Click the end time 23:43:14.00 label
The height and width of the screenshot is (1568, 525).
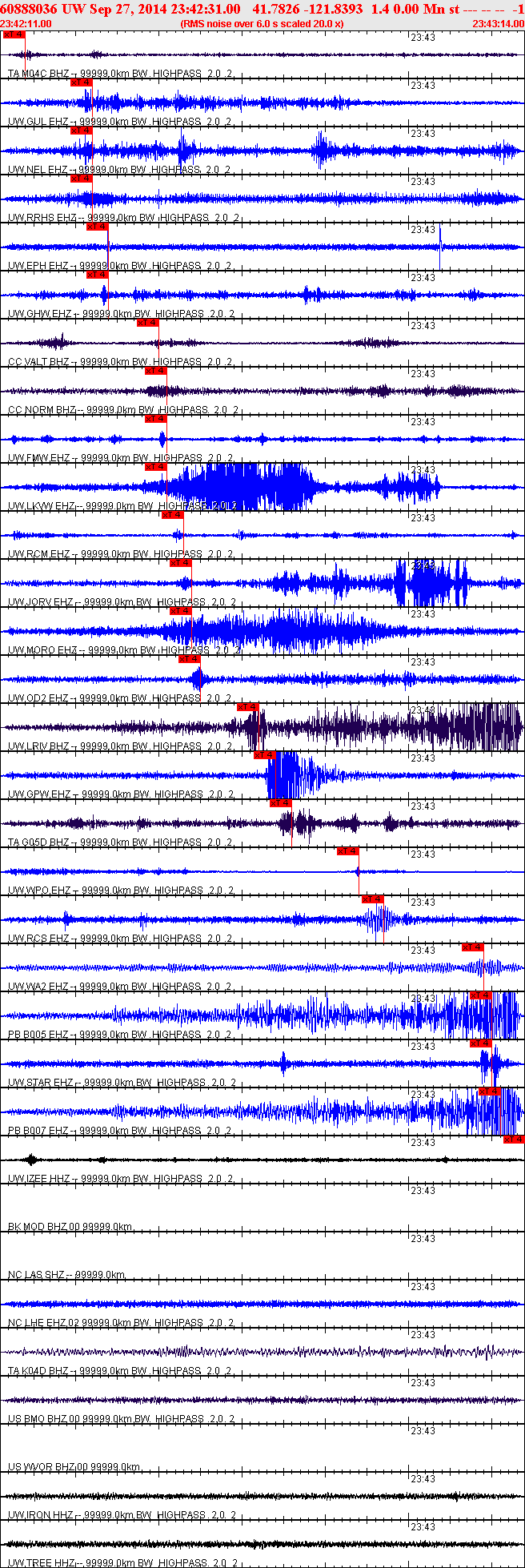(x=498, y=24)
